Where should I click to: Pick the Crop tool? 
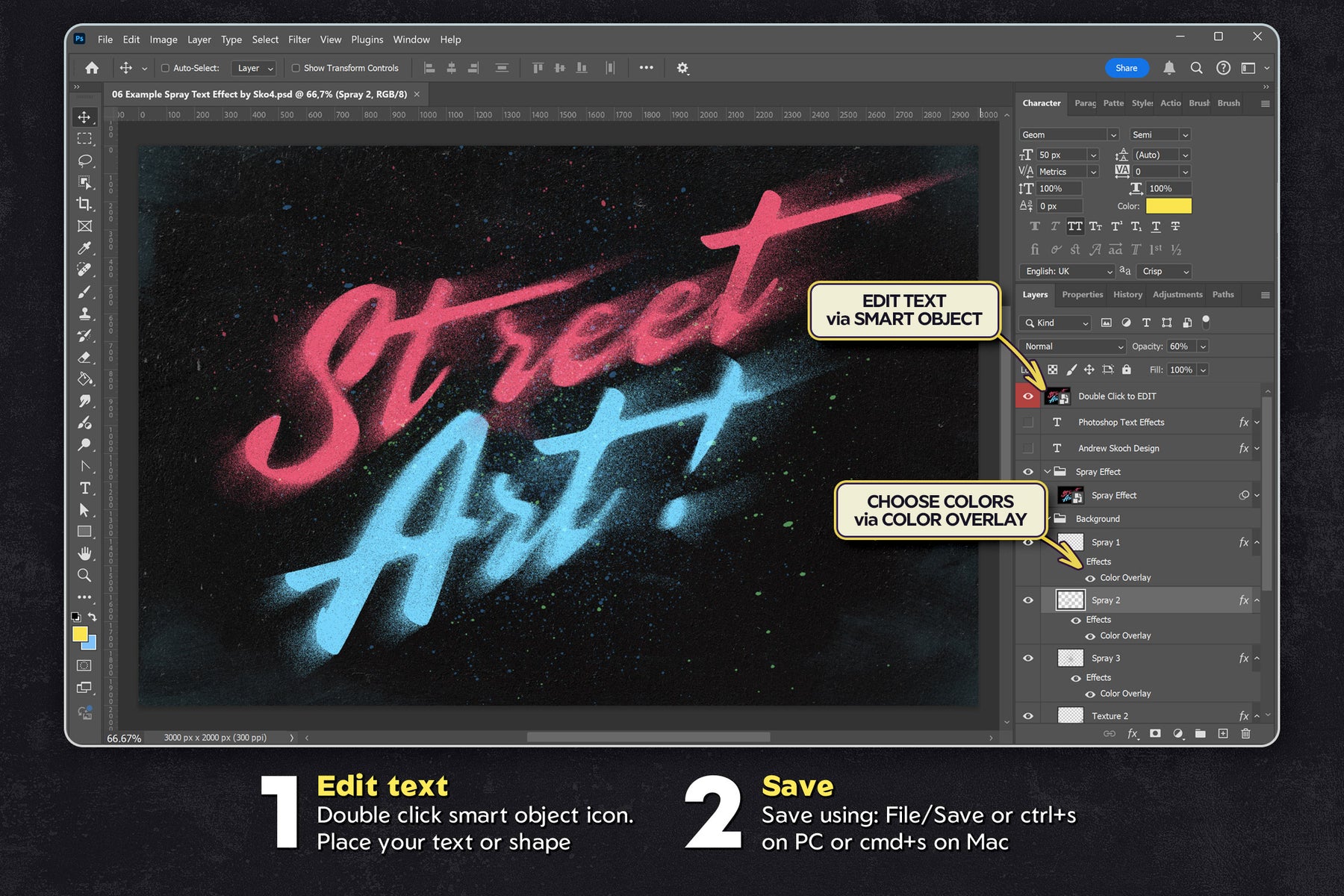click(x=84, y=204)
